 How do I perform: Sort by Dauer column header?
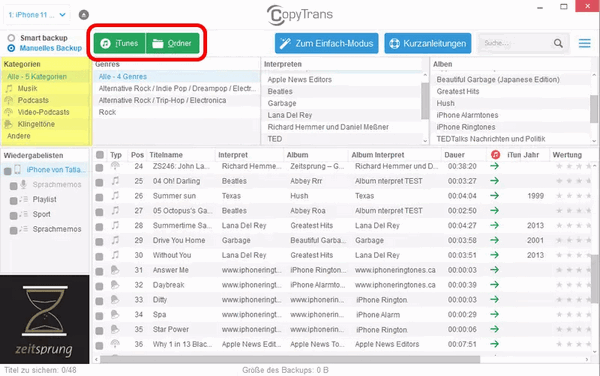pyautogui.click(x=454, y=155)
